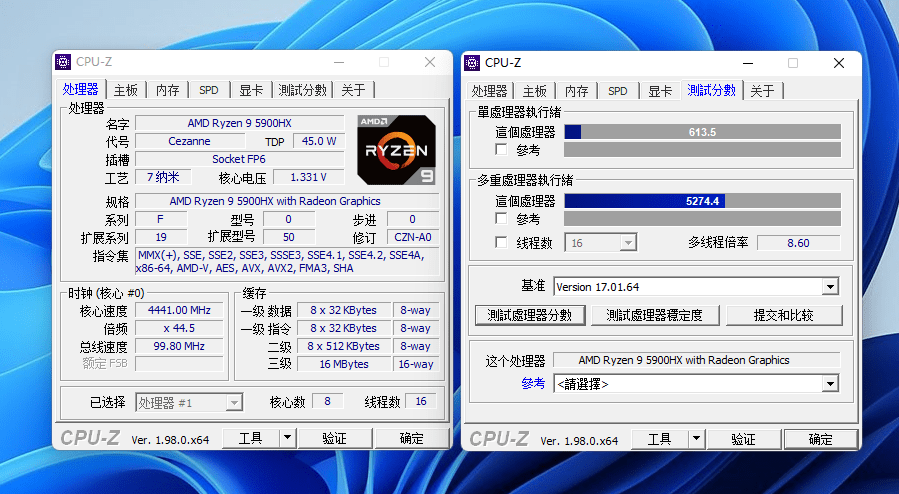Switch to 主板 tab in right window
The height and width of the screenshot is (494, 899).
point(534,91)
